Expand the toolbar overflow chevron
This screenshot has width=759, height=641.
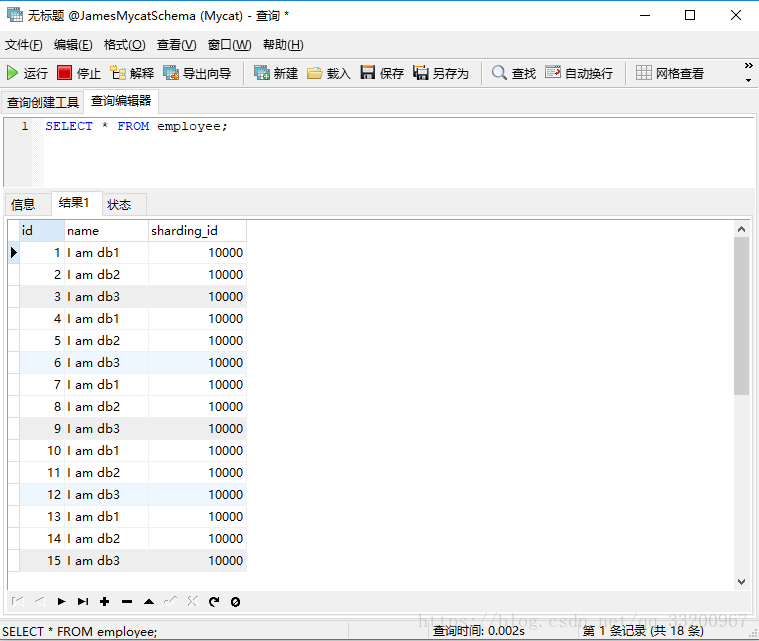(x=748, y=73)
